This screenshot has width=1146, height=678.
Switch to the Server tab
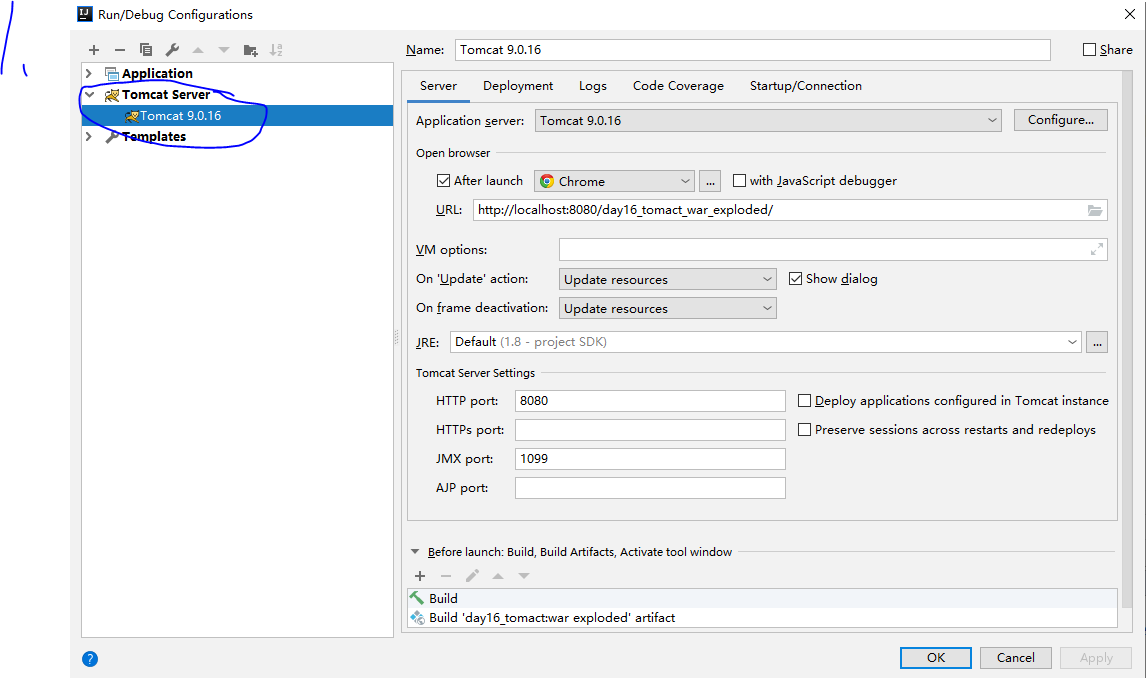pos(439,85)
